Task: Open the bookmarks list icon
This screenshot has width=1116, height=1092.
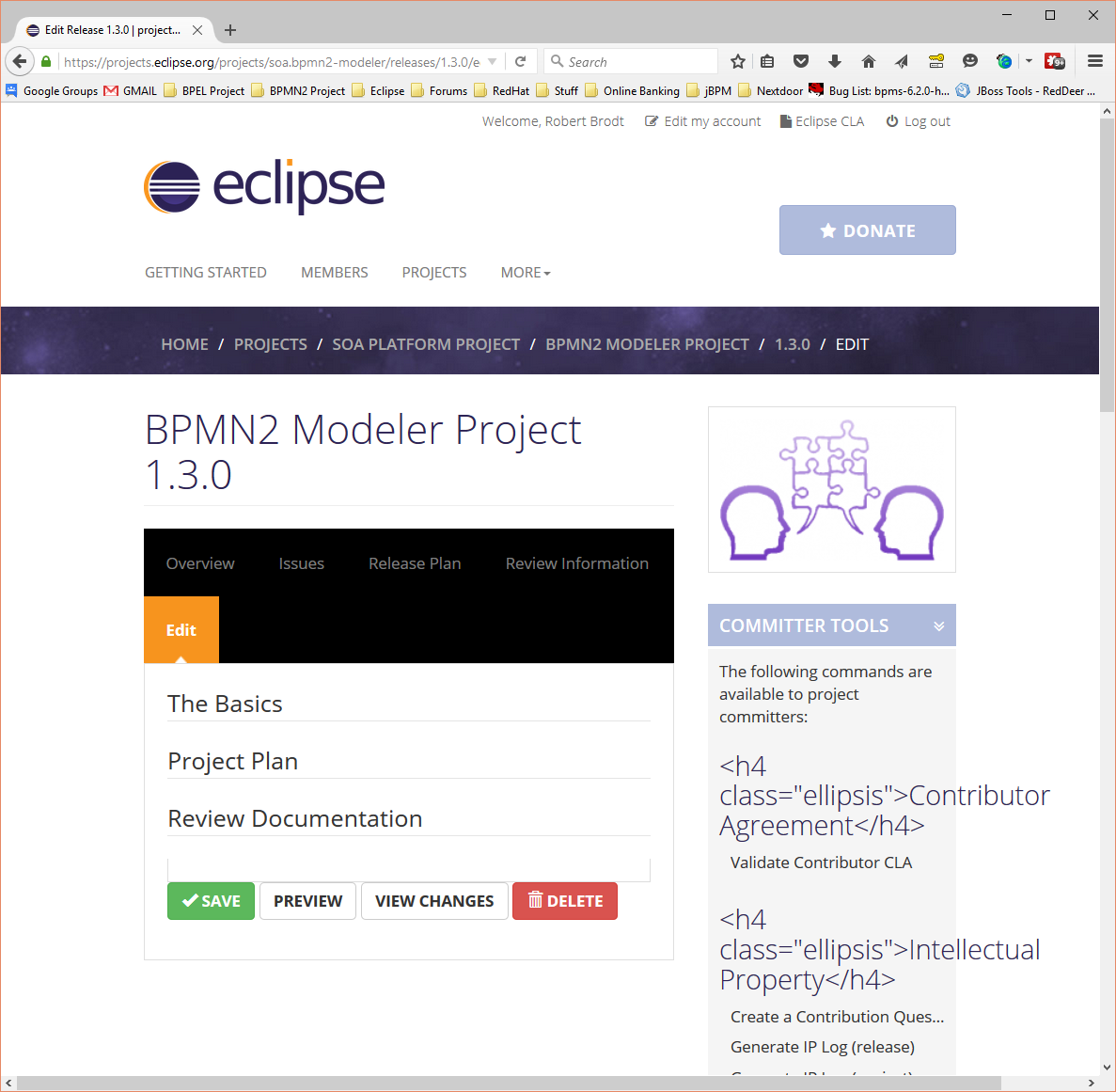Action: (x=766, y=62)
